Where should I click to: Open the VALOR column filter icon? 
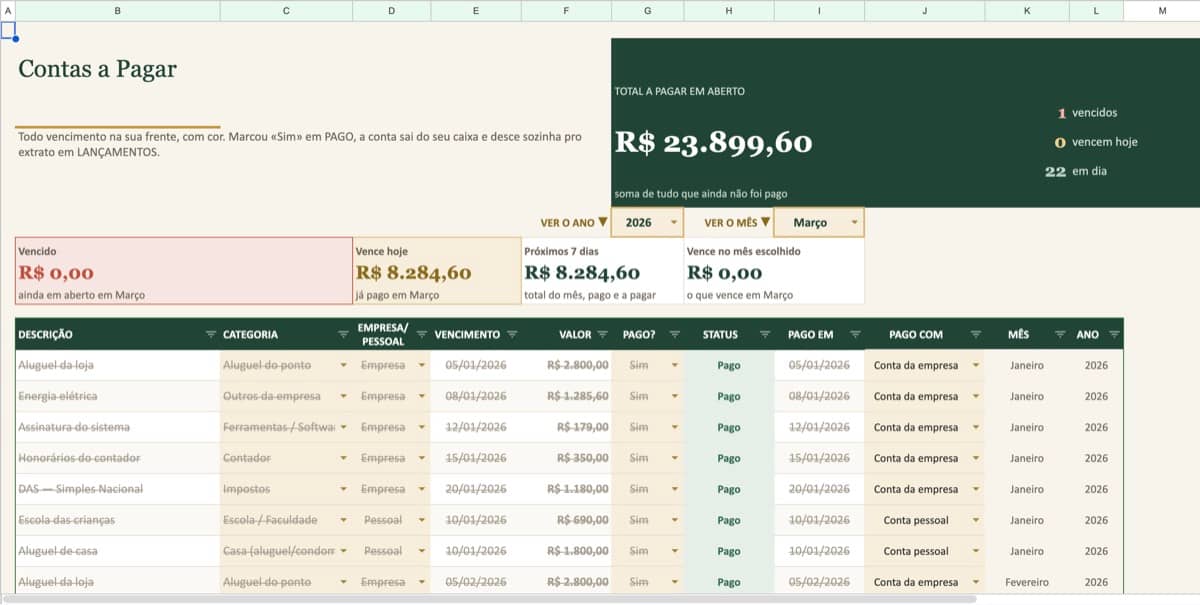tap(603, 334)
